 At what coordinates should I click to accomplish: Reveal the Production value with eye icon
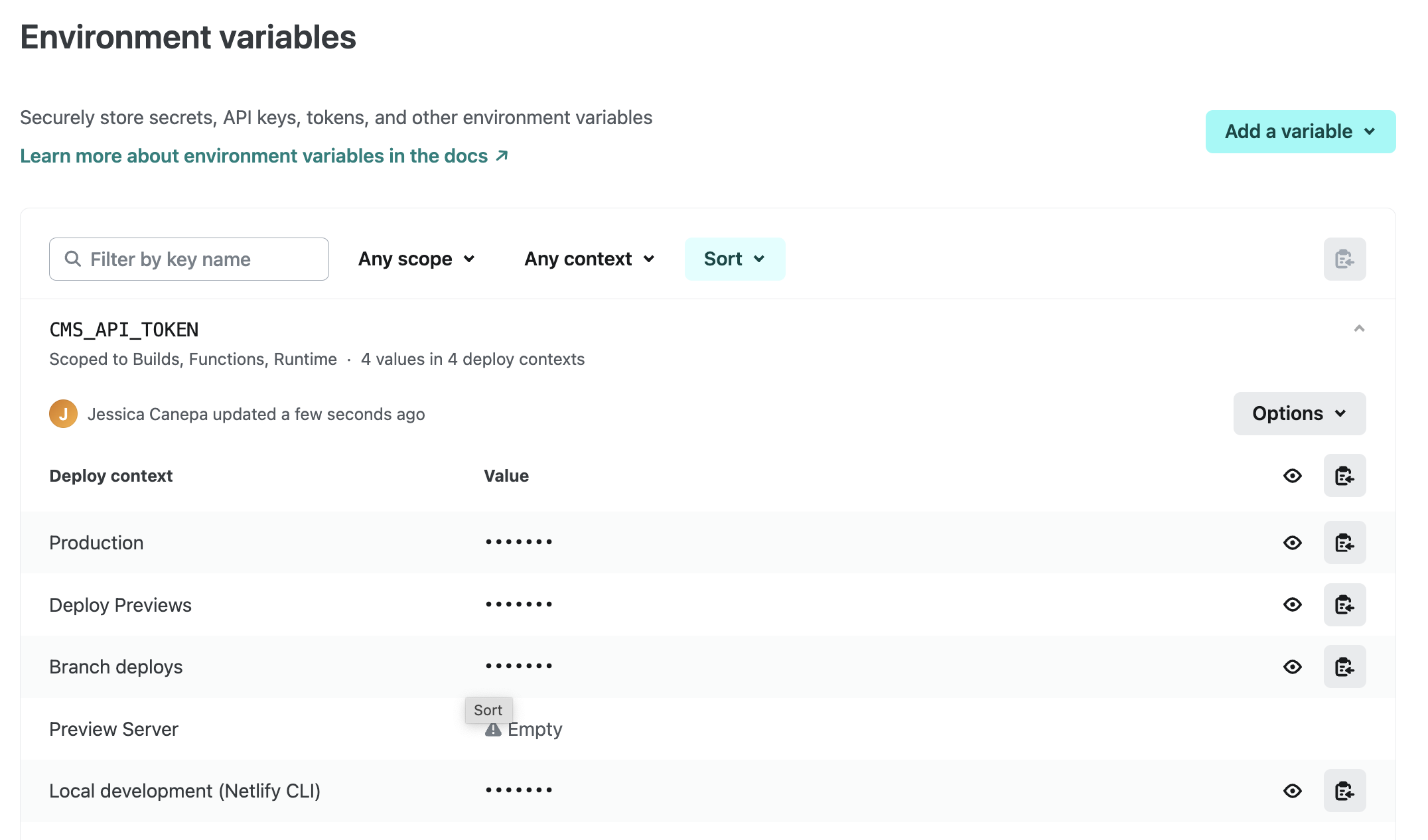click(1292, 543)
